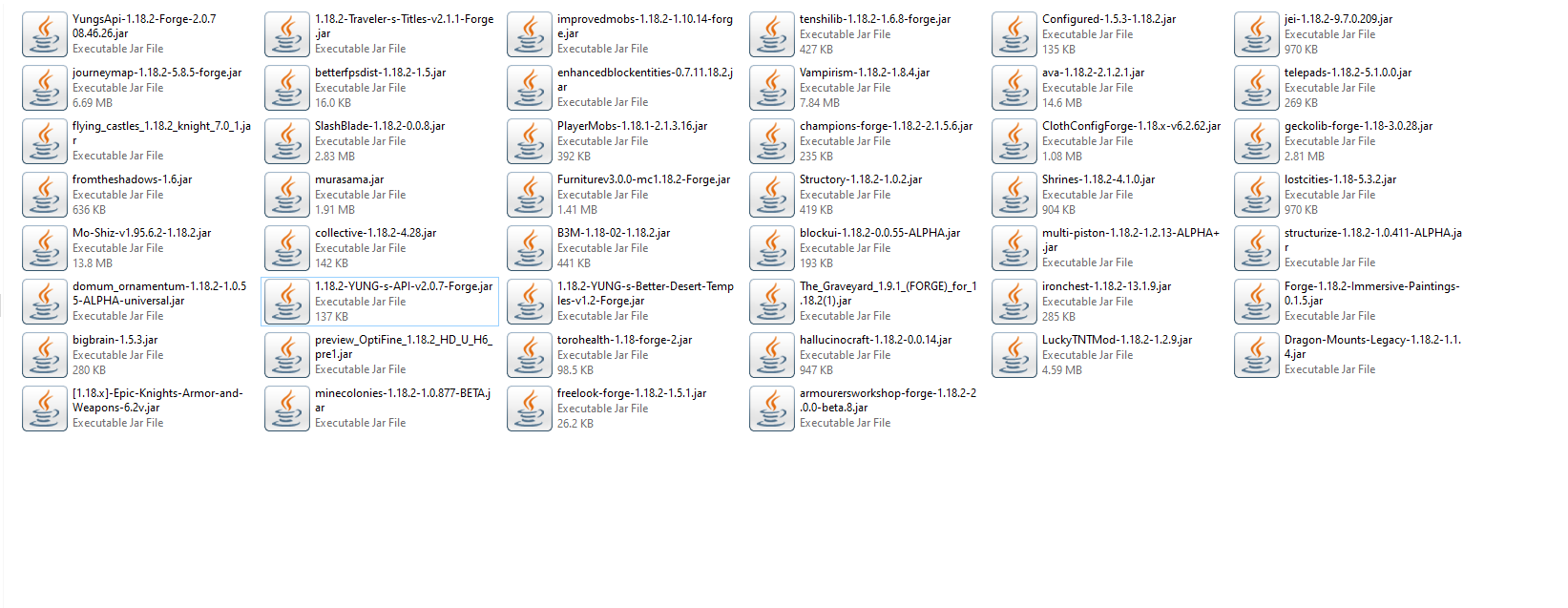Image resolution: width=1568 pixels, height=608 pixels.
Task: Click the geckolib-forge jar icon
Action: (x=1256, y=141)
